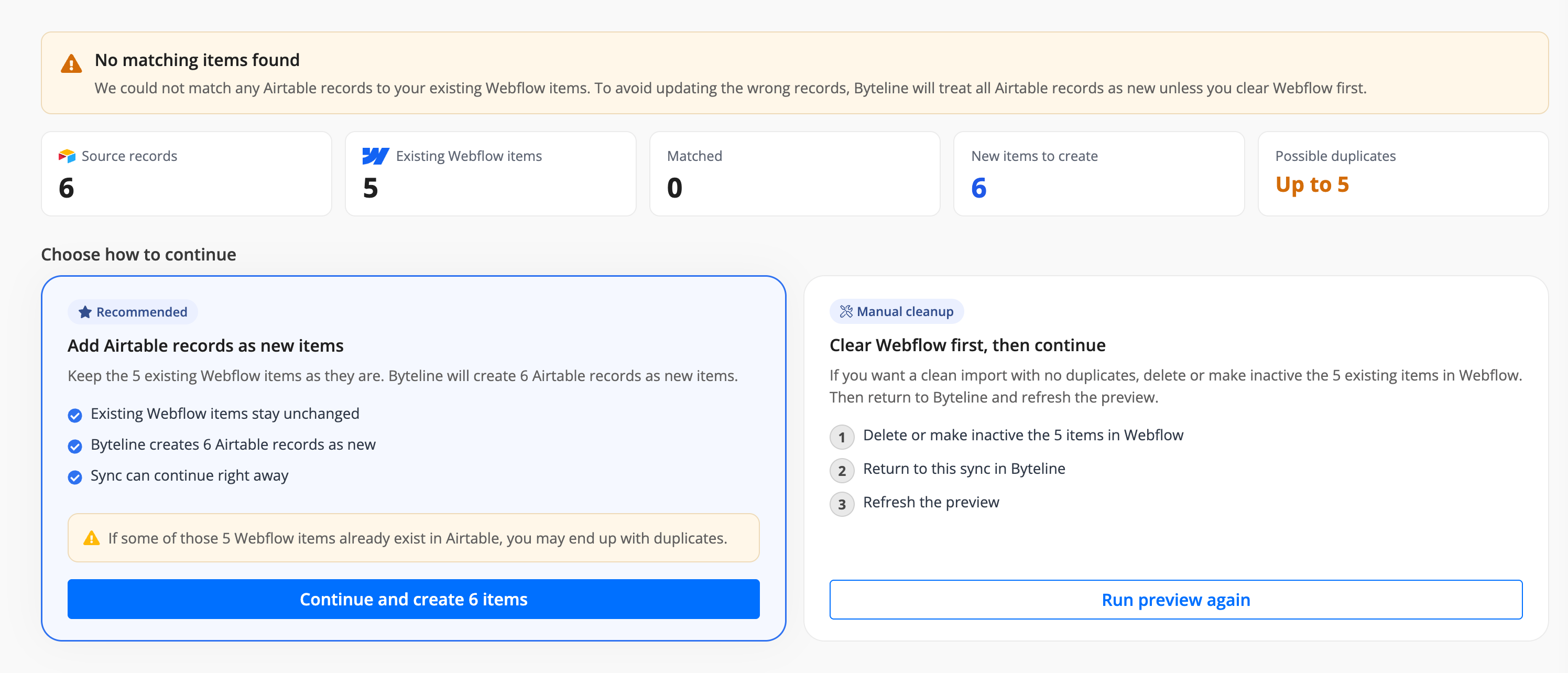Click the Airtable logo beside Source records

click(x=67, y=156)
